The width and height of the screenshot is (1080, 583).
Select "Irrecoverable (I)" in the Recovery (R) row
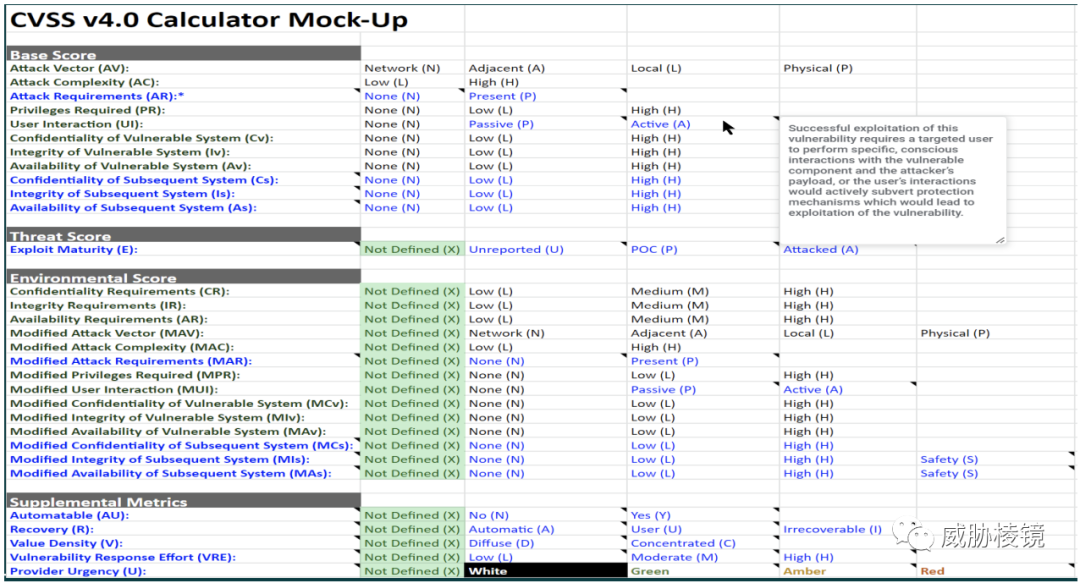tap(832, 529)
